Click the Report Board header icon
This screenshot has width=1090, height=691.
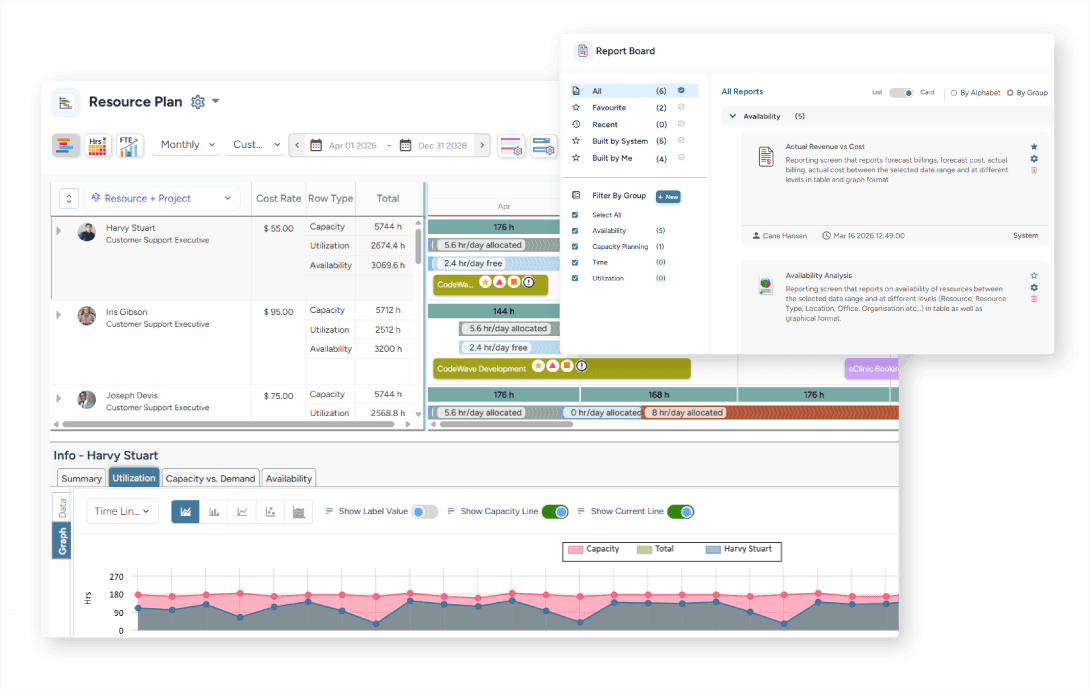pyautogui.click(x=583, y=51)
